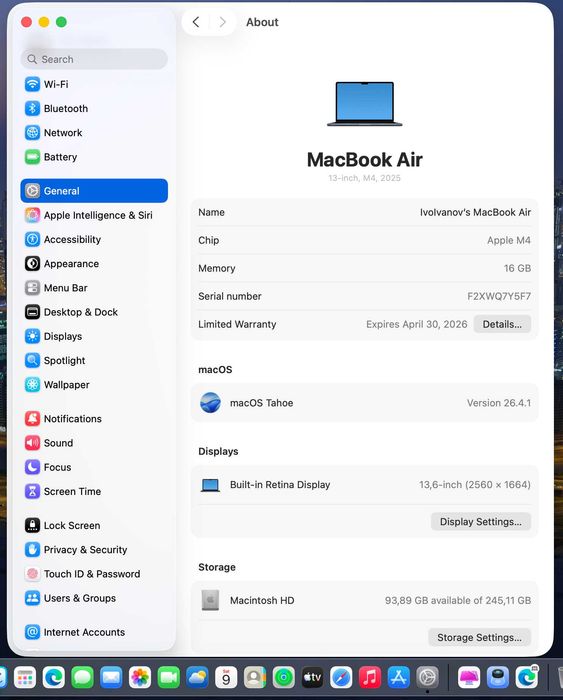Open Weather from the Dock
563x700 pixels.
point(197,677)
